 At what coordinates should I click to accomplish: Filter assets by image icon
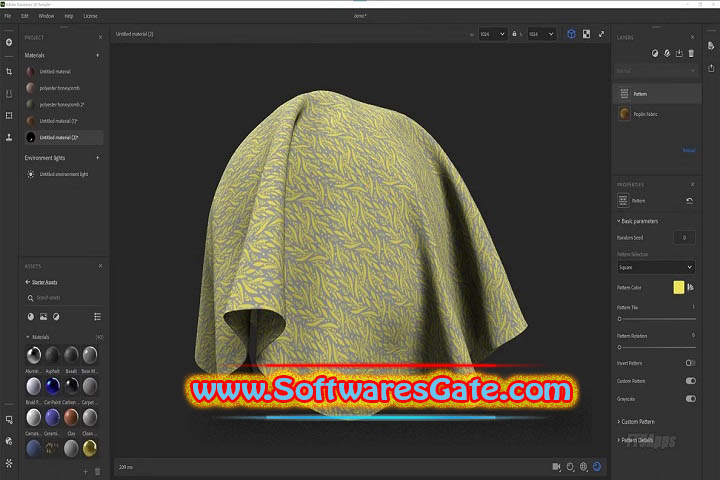point(43,316)
